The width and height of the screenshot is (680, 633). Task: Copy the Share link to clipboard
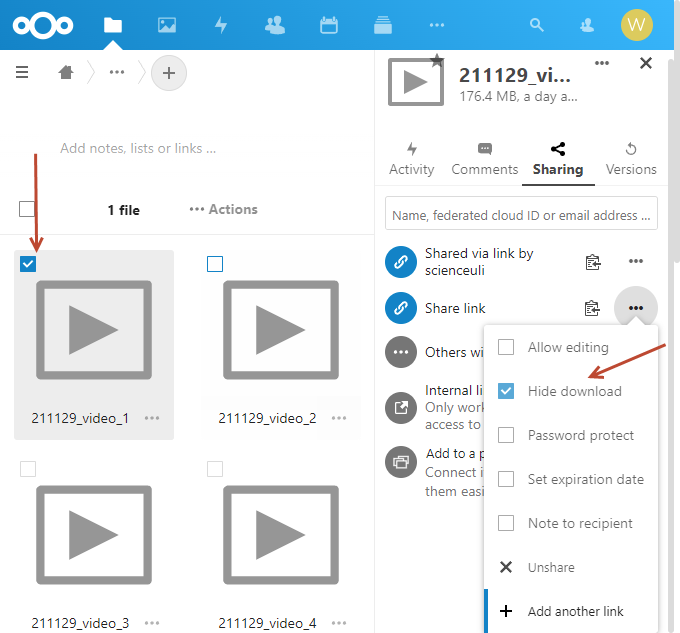[x=592, y=308]
